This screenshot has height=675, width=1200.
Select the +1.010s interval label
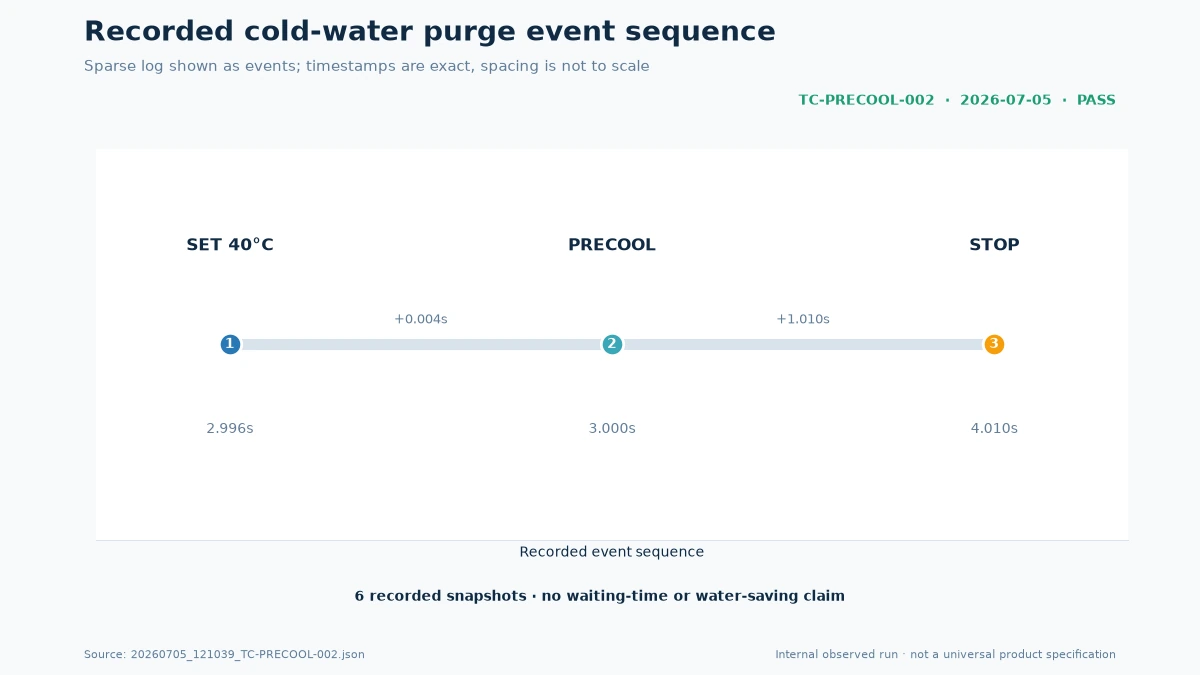pos(803,319)
